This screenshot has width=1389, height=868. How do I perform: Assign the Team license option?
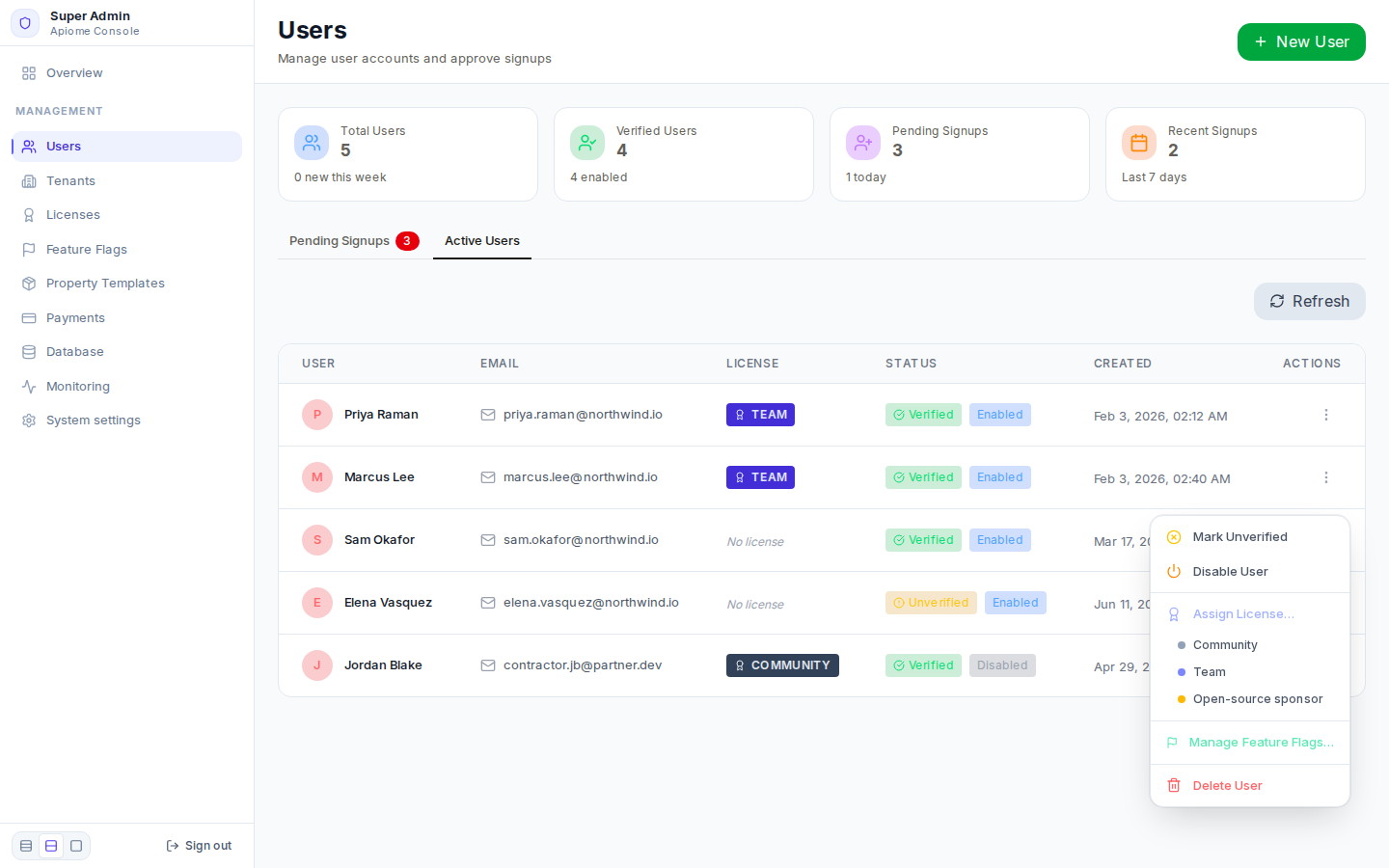coord(1250,672)
